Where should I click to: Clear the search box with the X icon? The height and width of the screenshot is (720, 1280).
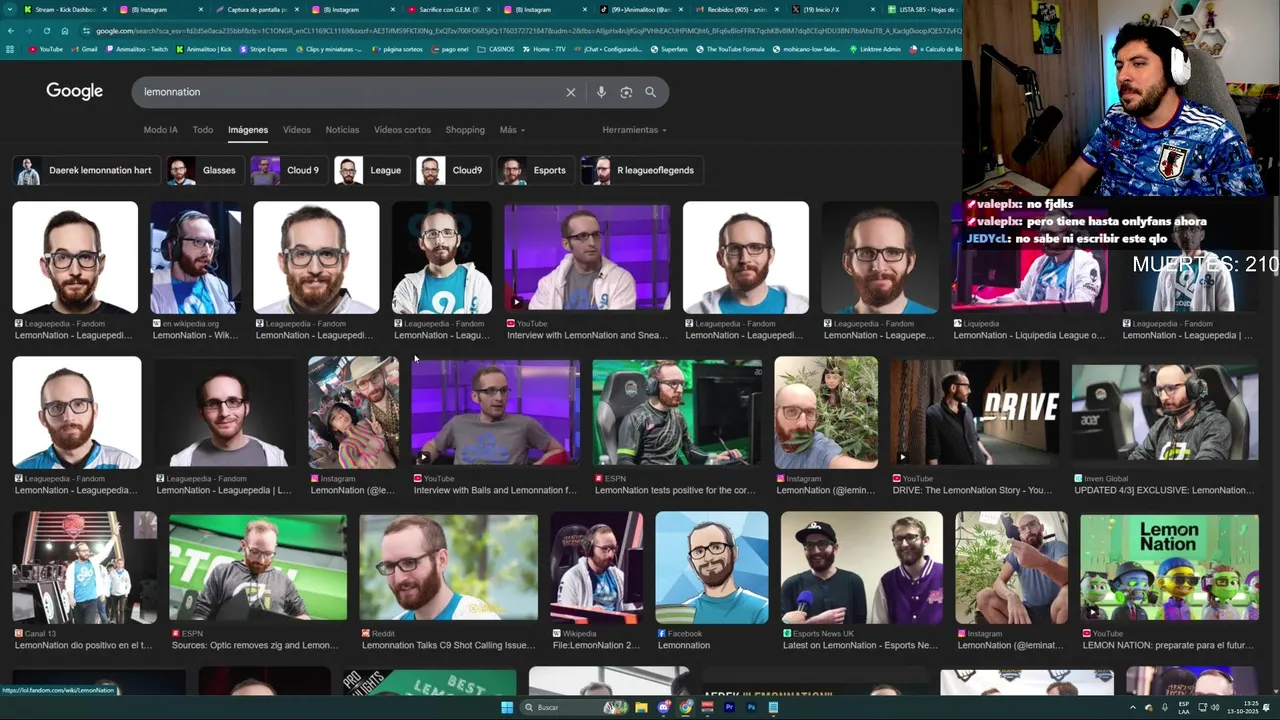coord(571,92)
